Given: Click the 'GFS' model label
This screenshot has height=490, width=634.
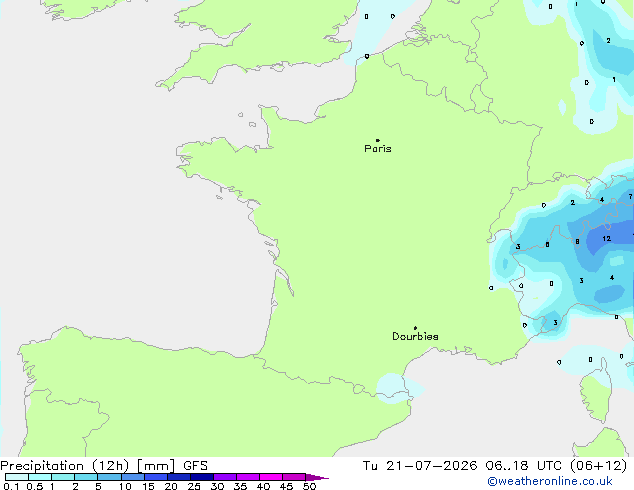Looking at the screenshot, I should click(195, 466).
